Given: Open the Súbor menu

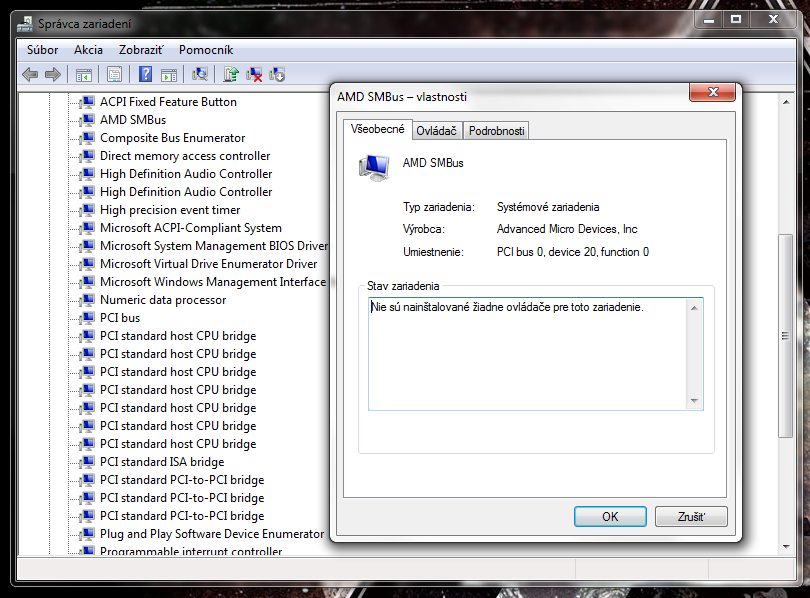Looking at the screenshot, I should pyautogui.click(x=42, y=50).
